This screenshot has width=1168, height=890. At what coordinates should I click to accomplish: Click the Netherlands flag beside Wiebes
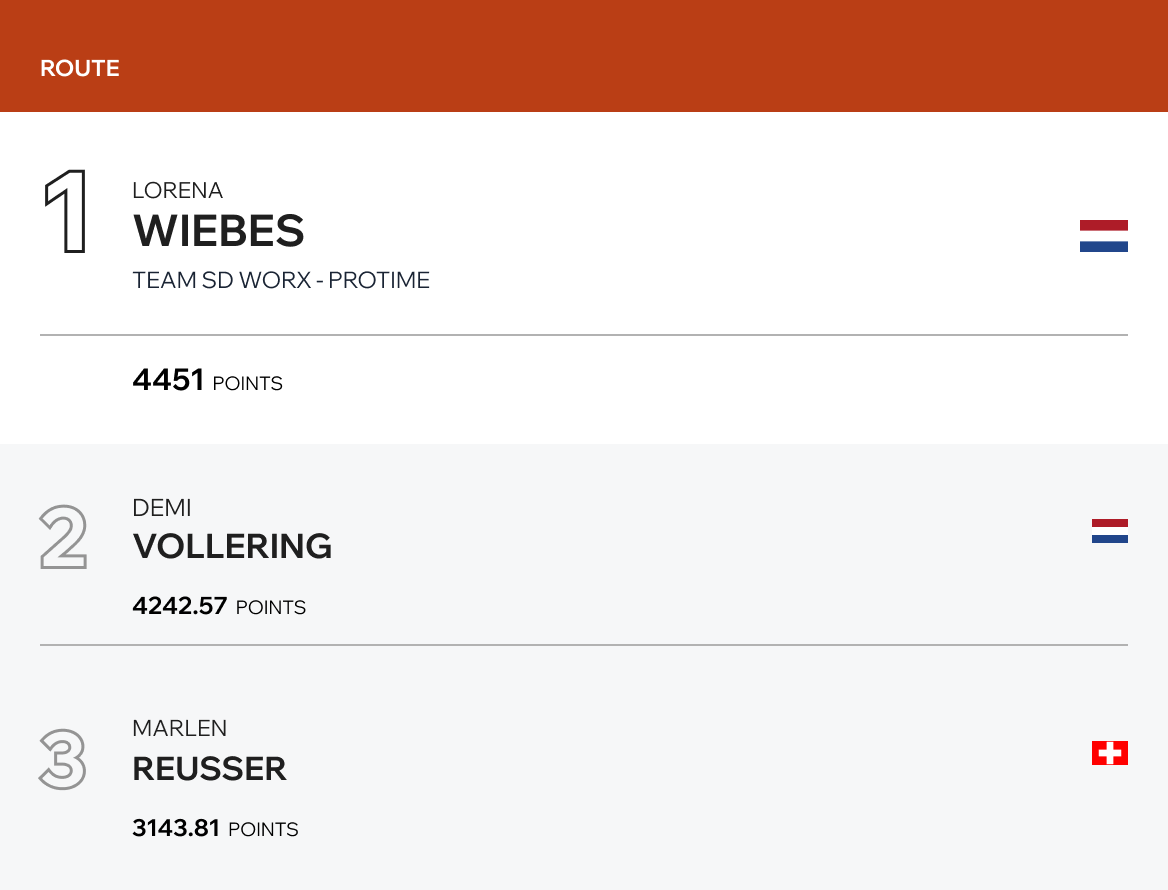pos(1103,236)
